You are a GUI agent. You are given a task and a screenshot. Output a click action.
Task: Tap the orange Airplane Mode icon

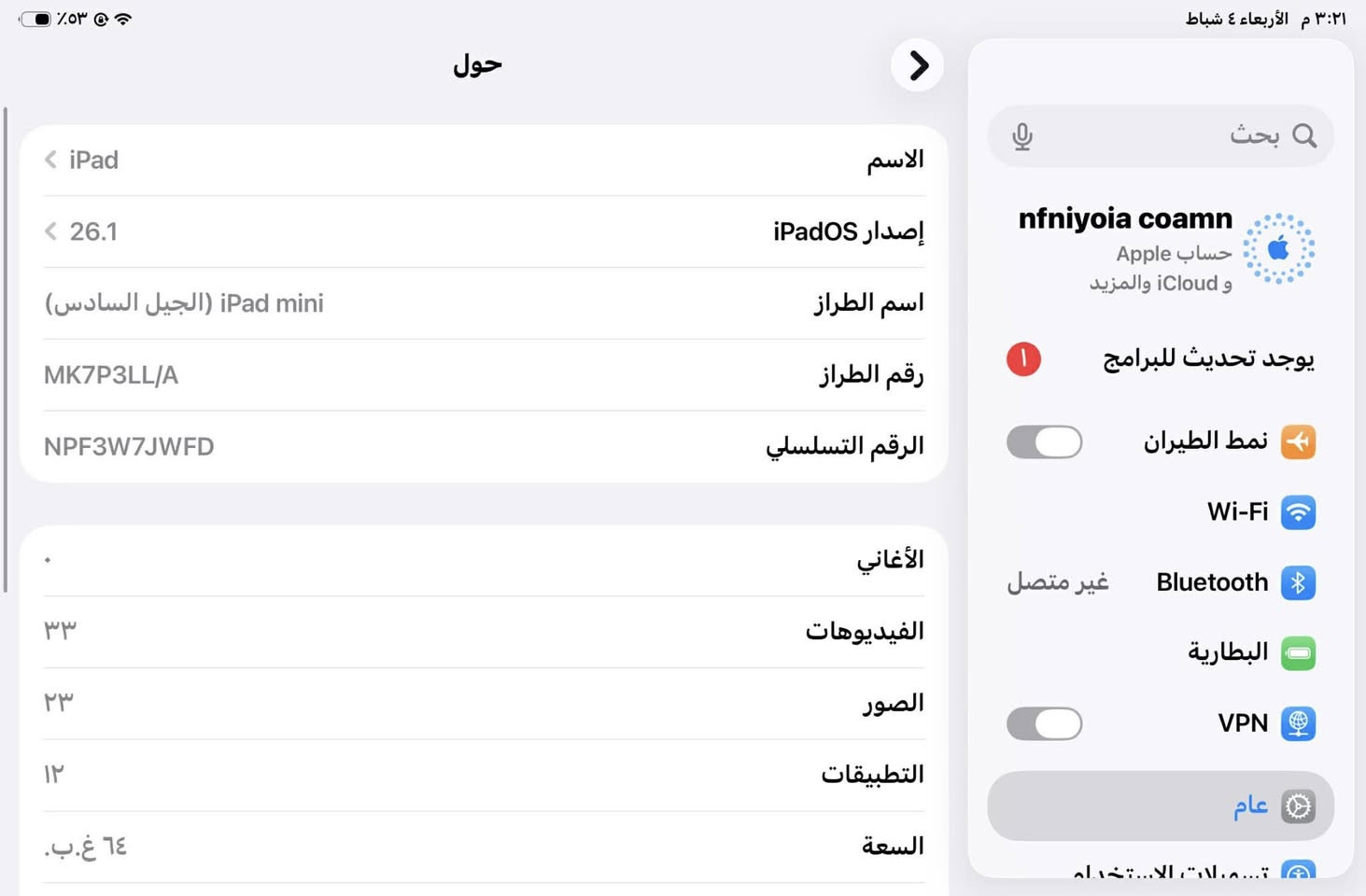click(1298, 441)
